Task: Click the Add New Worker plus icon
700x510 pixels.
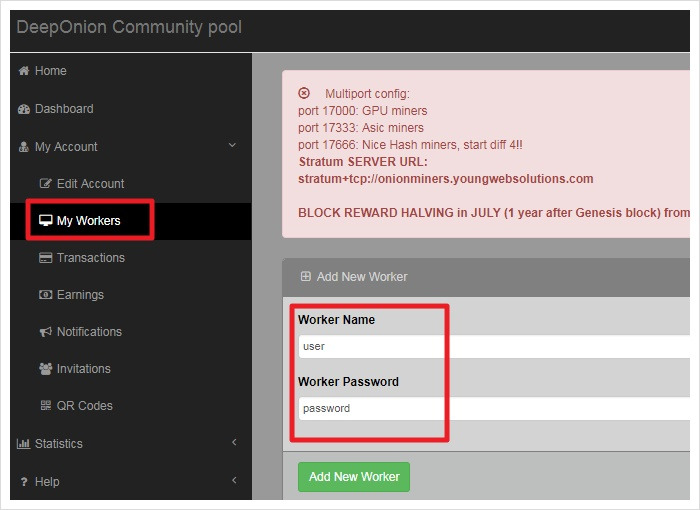Action: [306, 276]
